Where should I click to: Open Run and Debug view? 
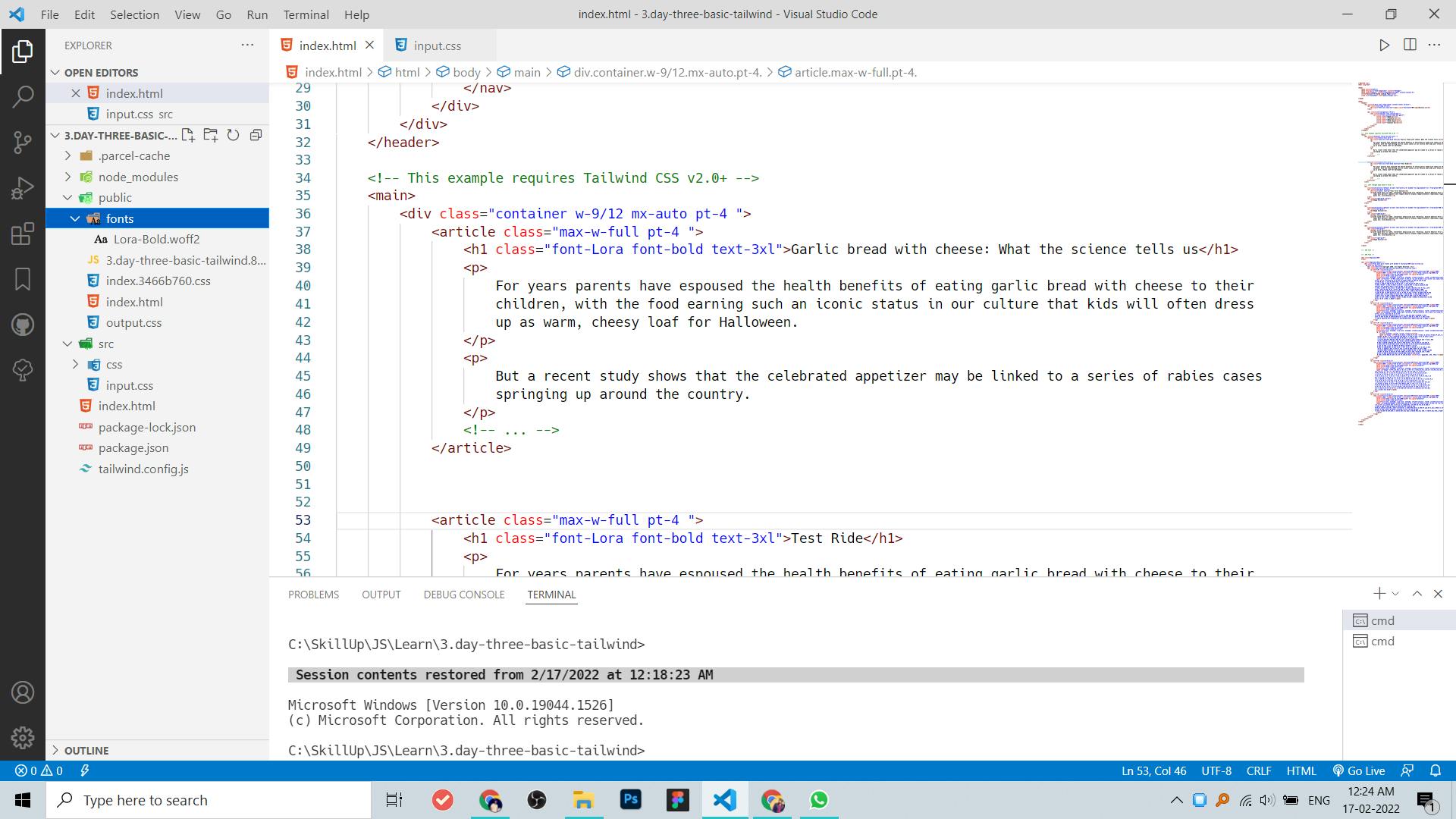click(x=23, y=188)
